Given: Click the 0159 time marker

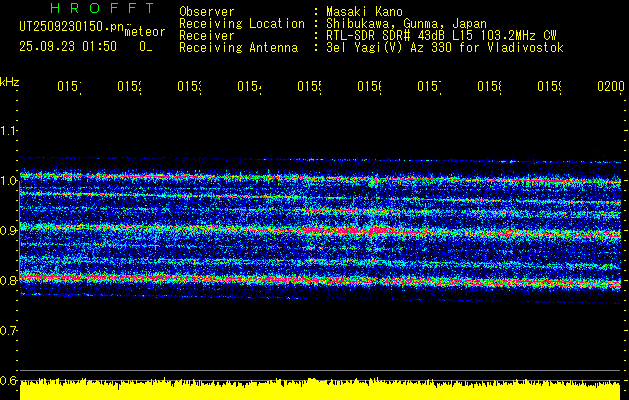Looking at the screenshot, I should click(x=549, y=86).
